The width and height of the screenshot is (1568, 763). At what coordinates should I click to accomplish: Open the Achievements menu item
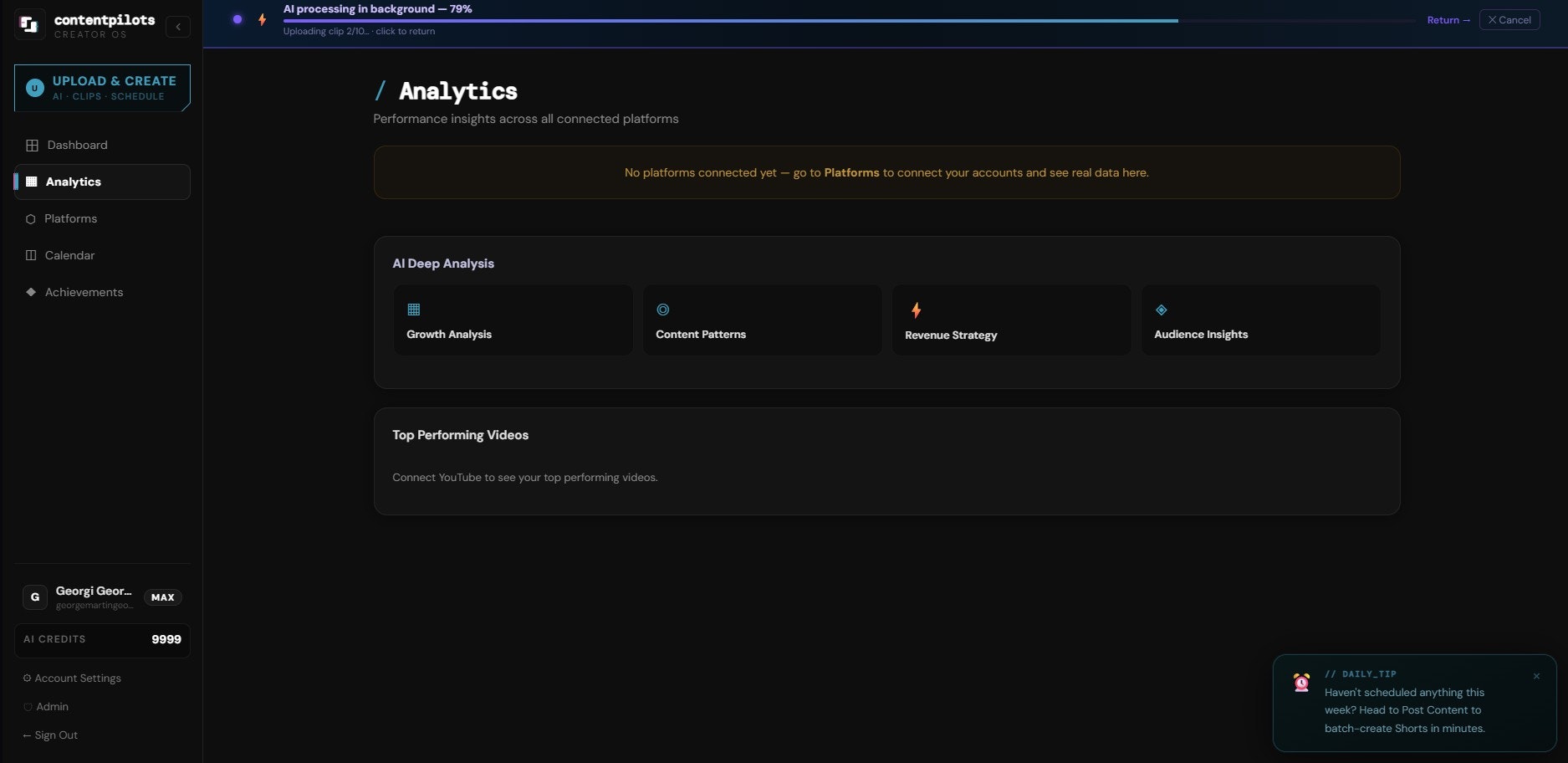[102, 293]
